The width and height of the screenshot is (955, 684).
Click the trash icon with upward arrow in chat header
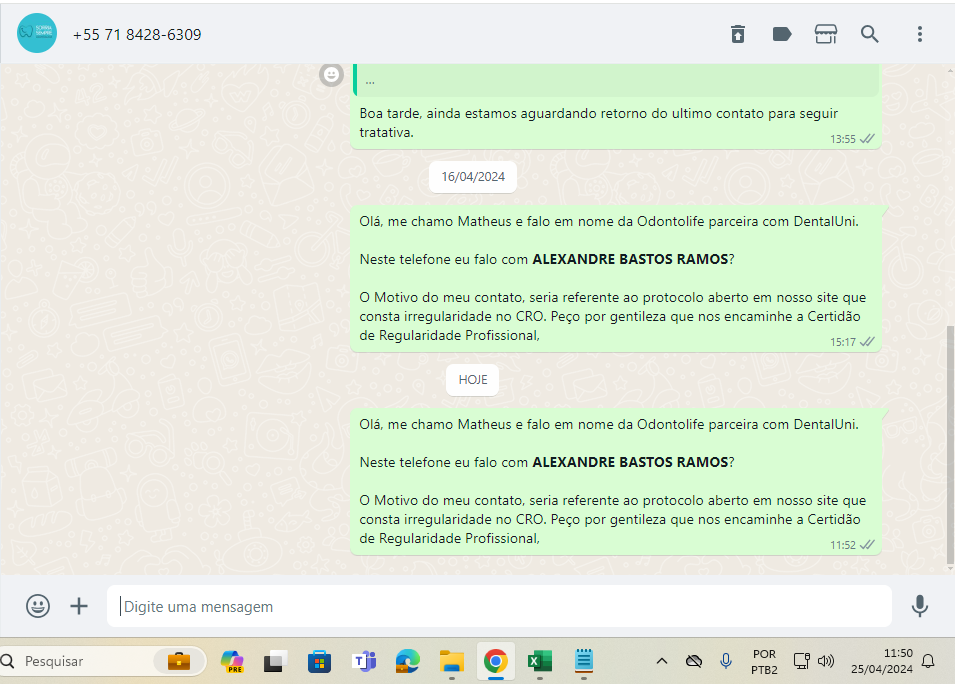pyautogui.click(x=738, y=34)
